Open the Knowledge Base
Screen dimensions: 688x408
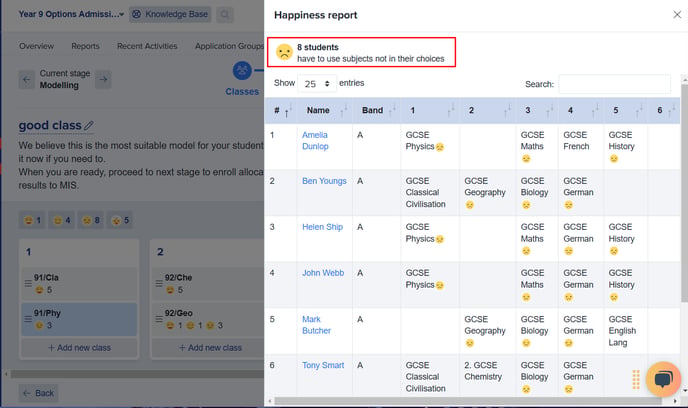170,14
